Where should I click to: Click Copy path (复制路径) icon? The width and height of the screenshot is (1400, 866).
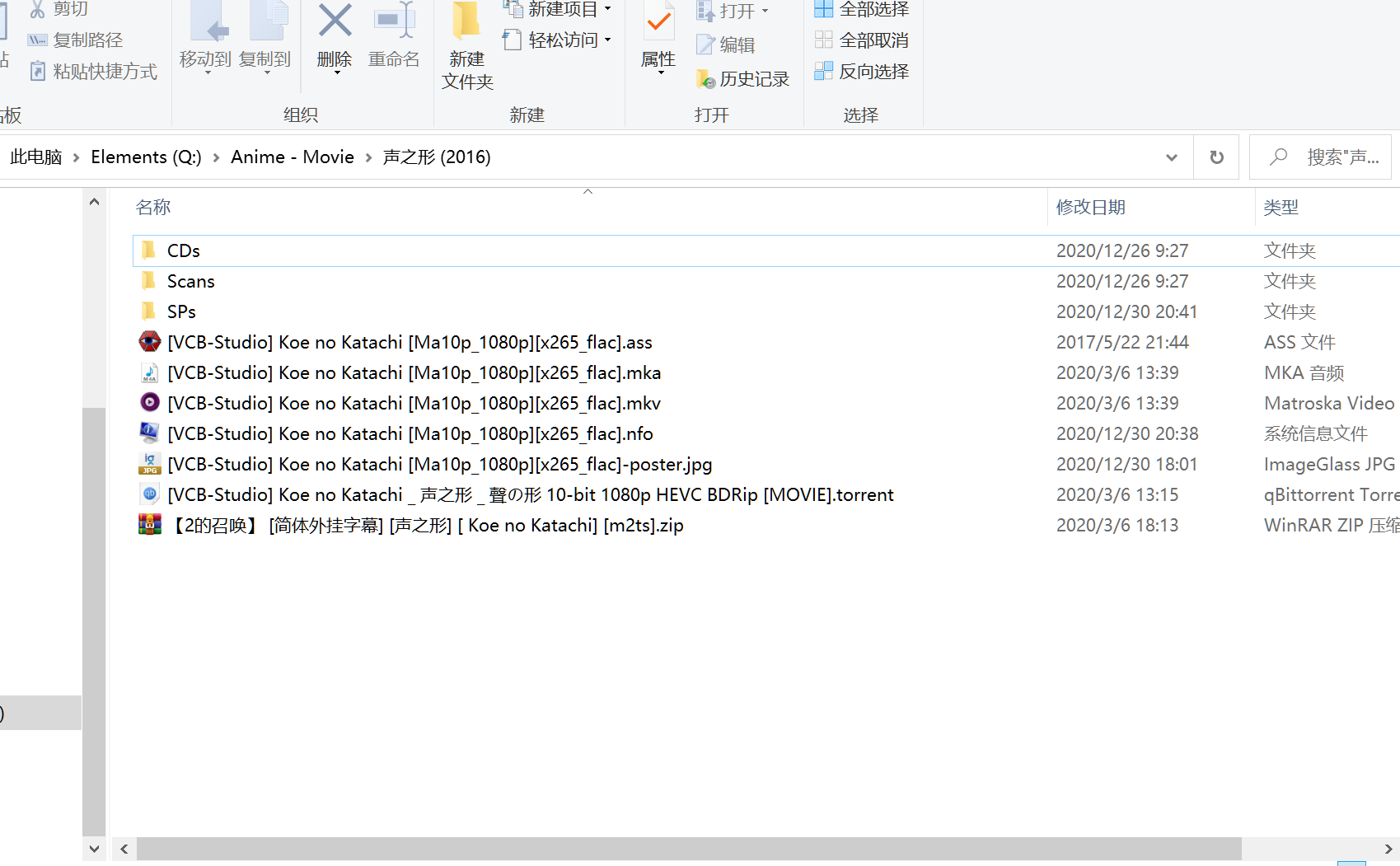pyautogui.click(x=37, y=40)
